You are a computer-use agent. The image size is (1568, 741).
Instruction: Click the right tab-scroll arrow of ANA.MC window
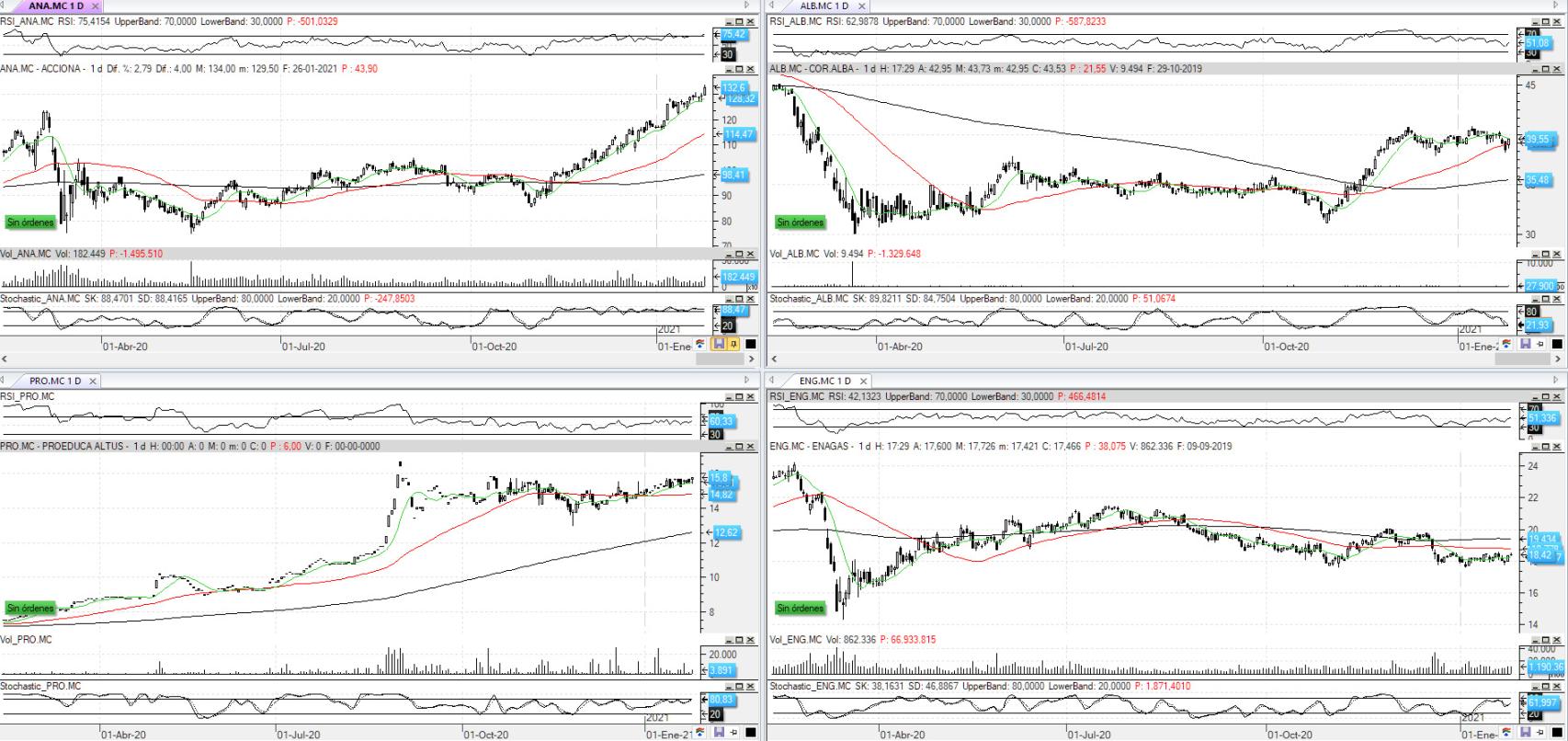point(746,6)
